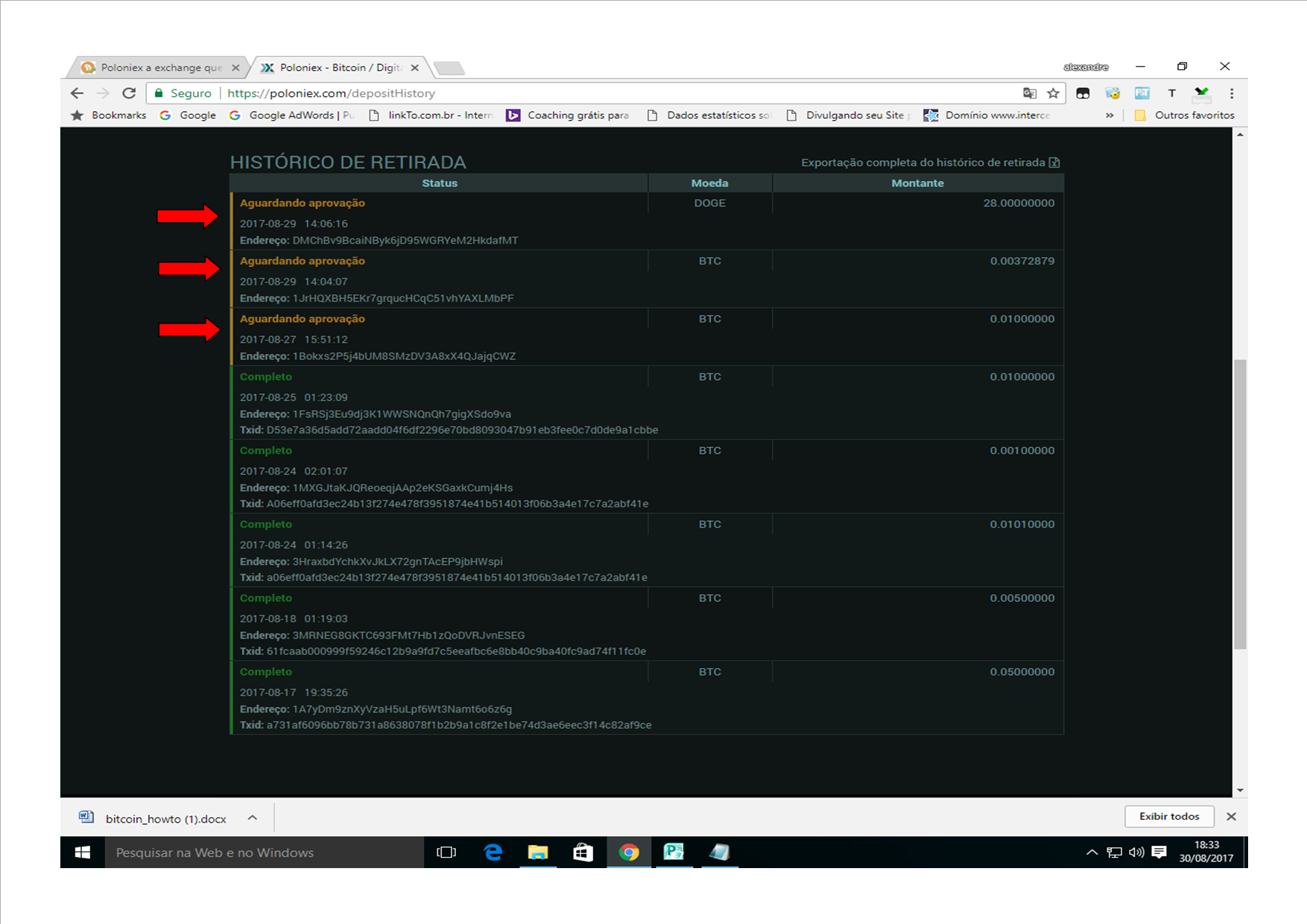Open the Google bookmark

pos(188,115)
